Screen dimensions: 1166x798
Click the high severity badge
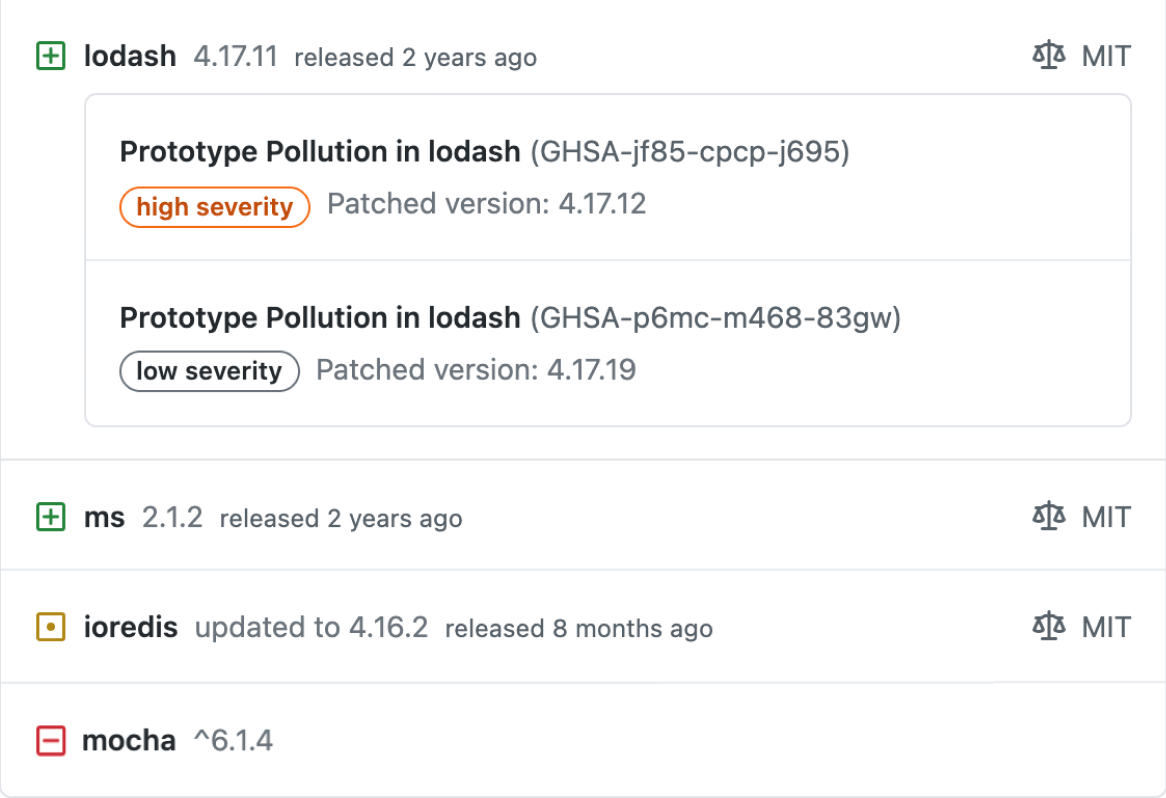[215, 207]
